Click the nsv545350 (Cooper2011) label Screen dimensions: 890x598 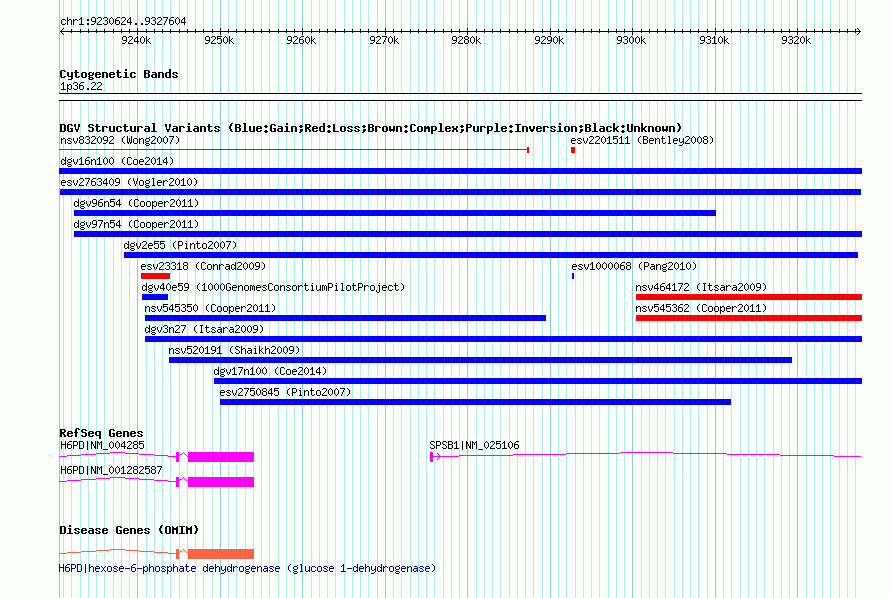coord(210,308)
